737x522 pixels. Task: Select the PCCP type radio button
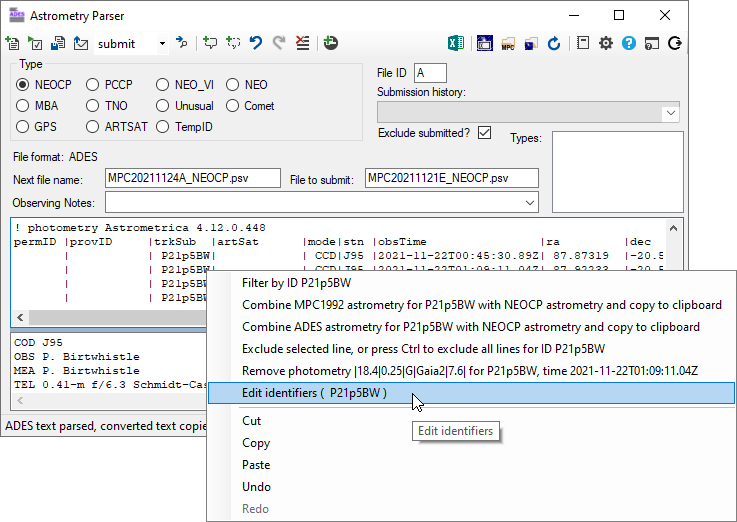(93, 85)
